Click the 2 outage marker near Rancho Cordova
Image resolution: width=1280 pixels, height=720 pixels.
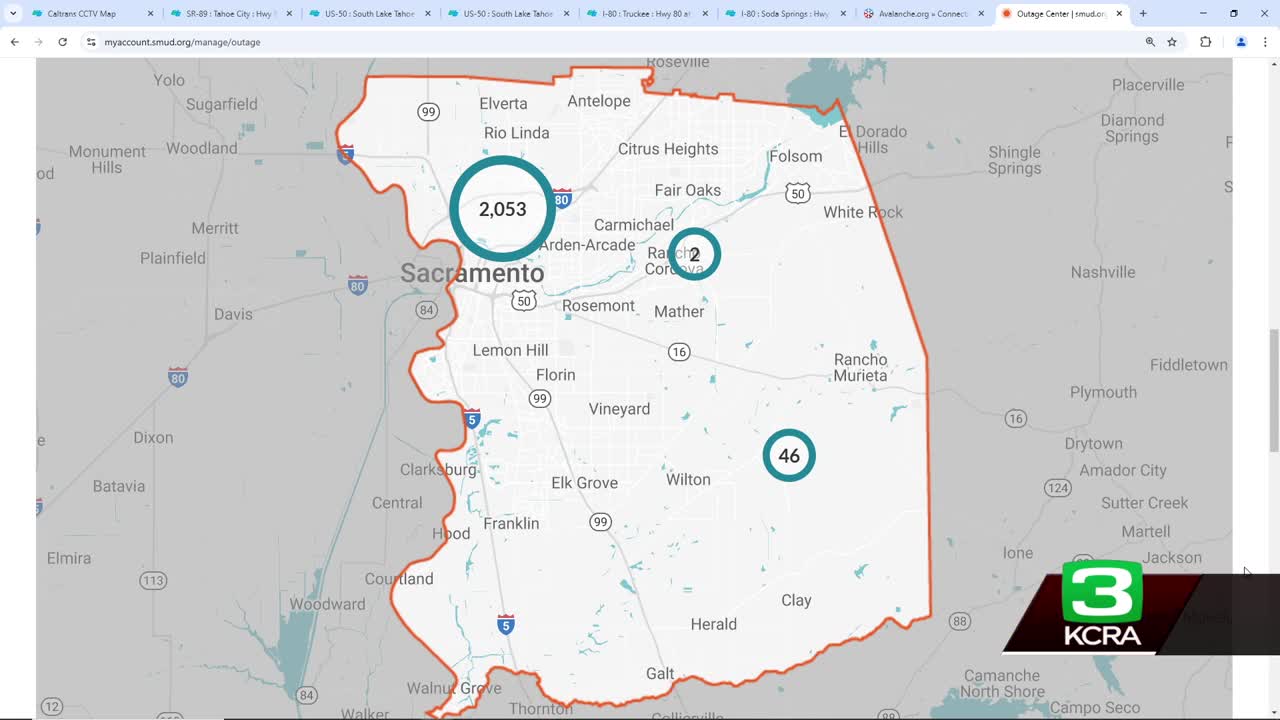(694, 254)
